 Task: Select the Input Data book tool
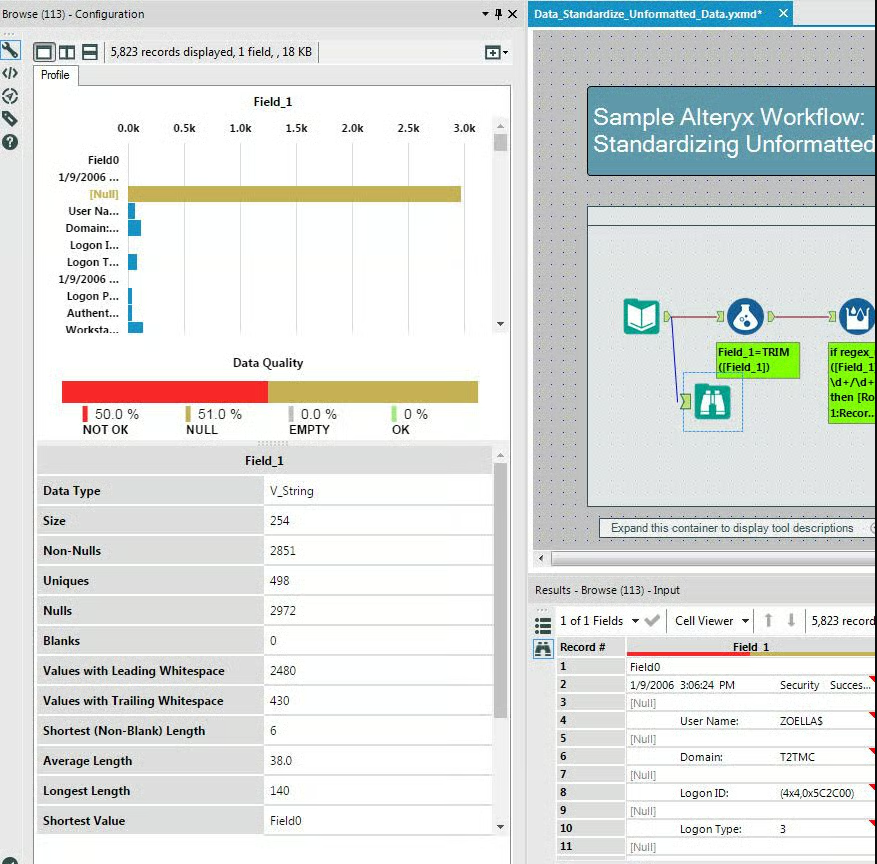click(x=642, y=317)
